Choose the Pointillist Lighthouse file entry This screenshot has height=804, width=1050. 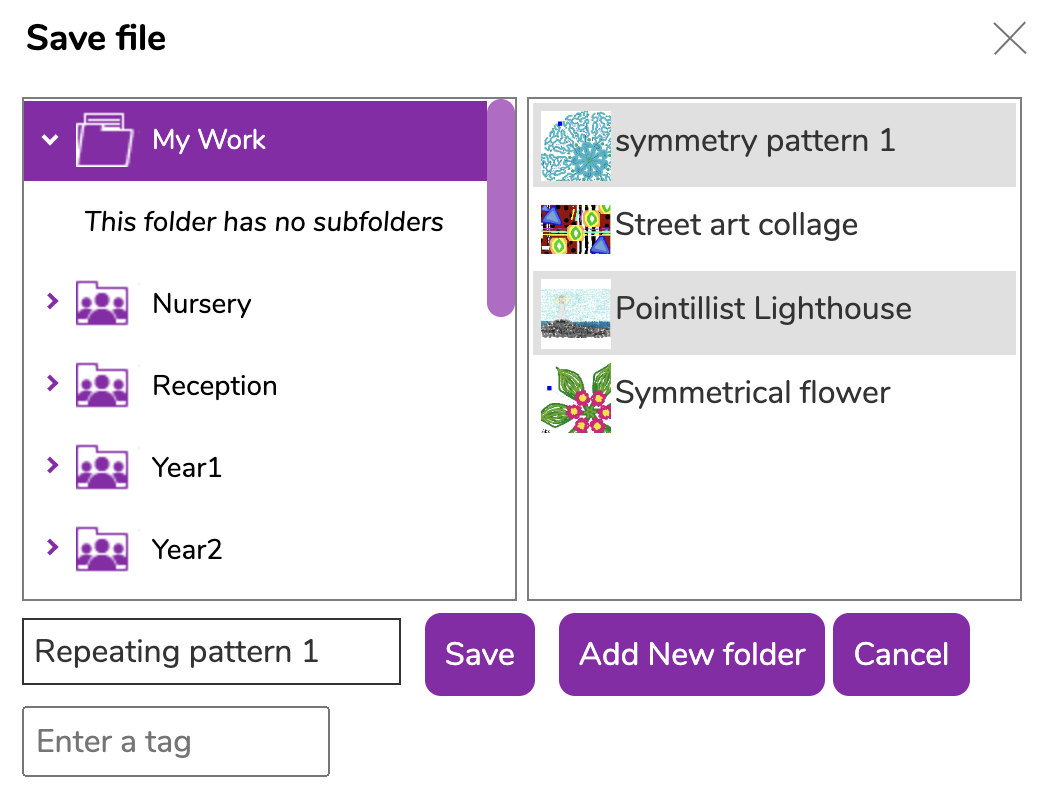[x=774, y=313]
